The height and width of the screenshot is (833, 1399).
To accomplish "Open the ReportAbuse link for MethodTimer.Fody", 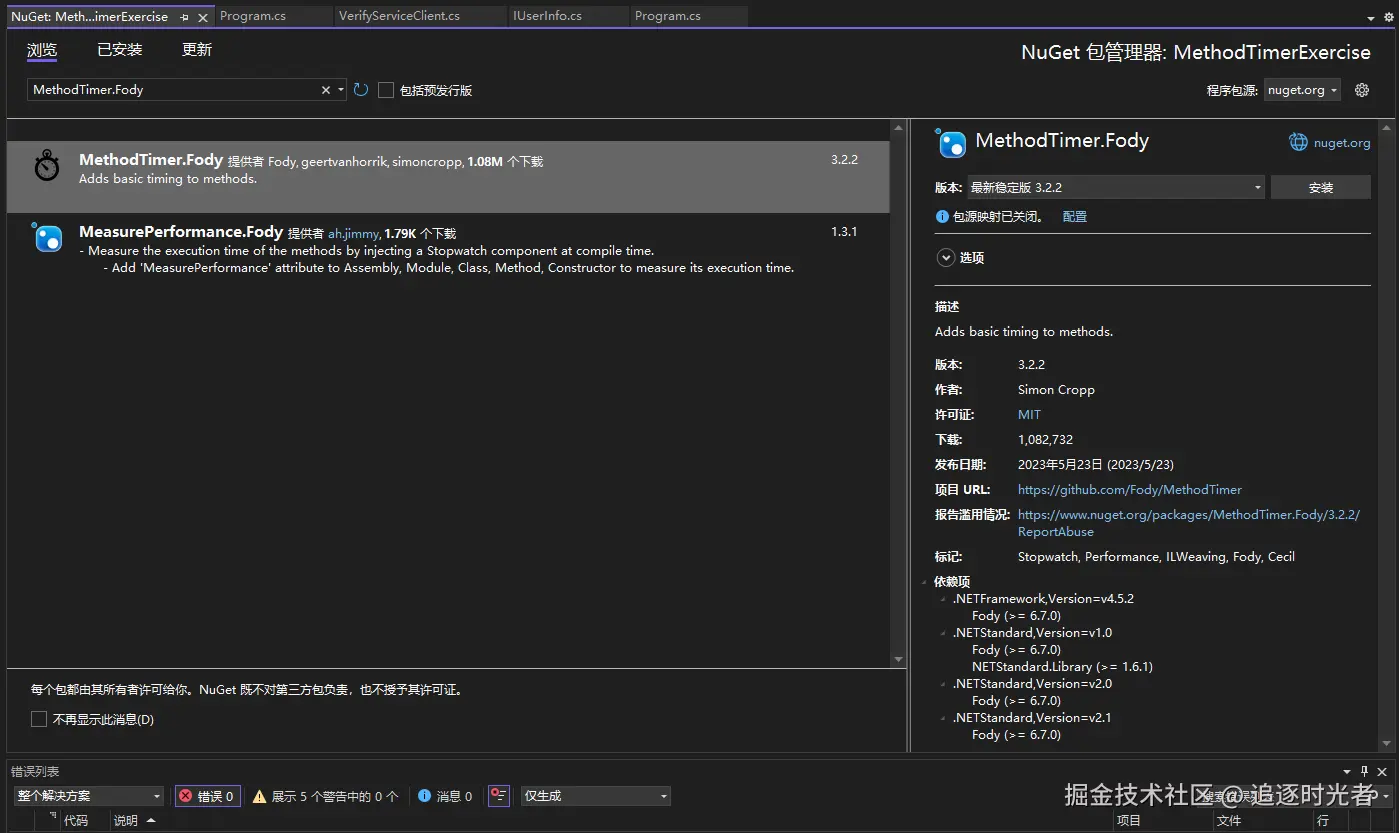I will click(x=1189, y=523).
